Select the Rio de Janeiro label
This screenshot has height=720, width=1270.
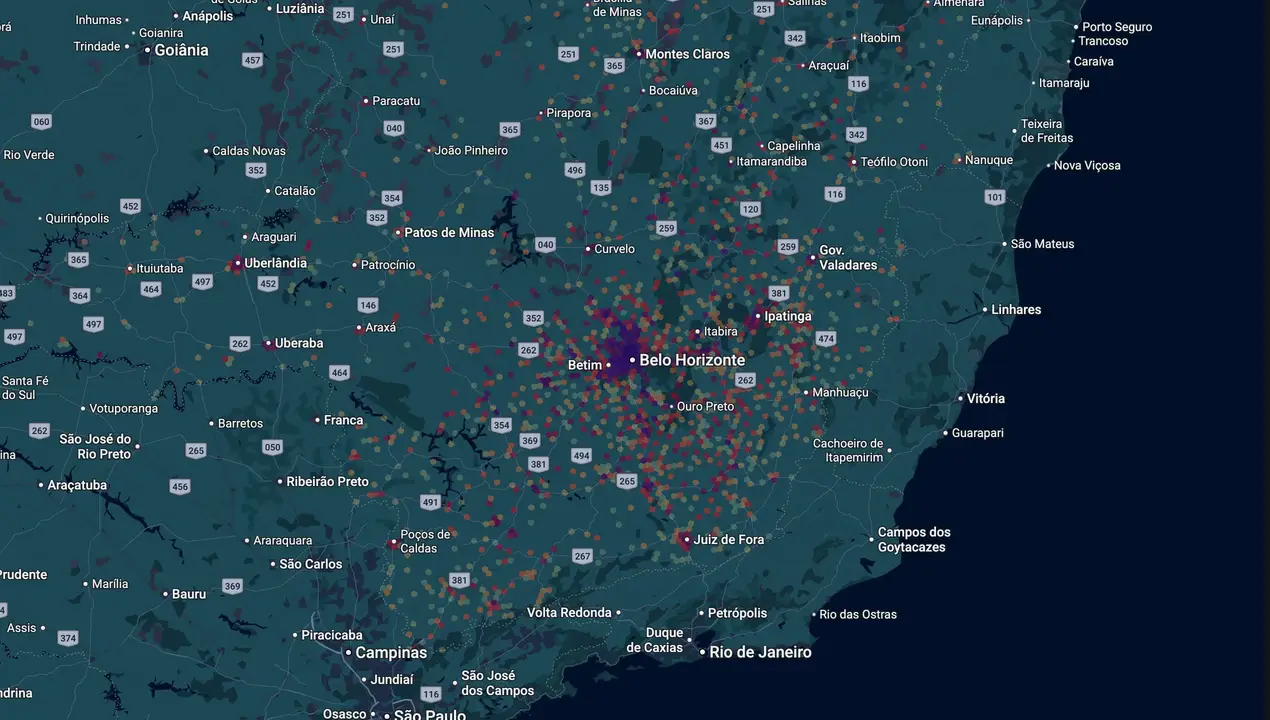coord(761,652)
